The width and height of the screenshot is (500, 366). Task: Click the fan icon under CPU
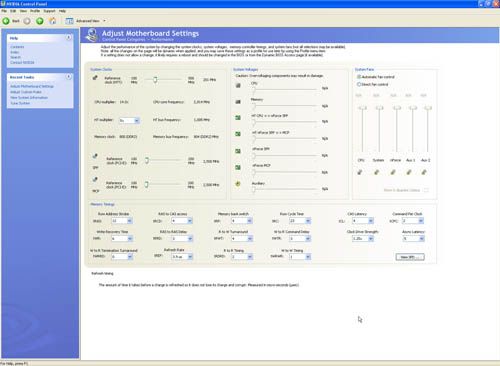click(360, 172)
